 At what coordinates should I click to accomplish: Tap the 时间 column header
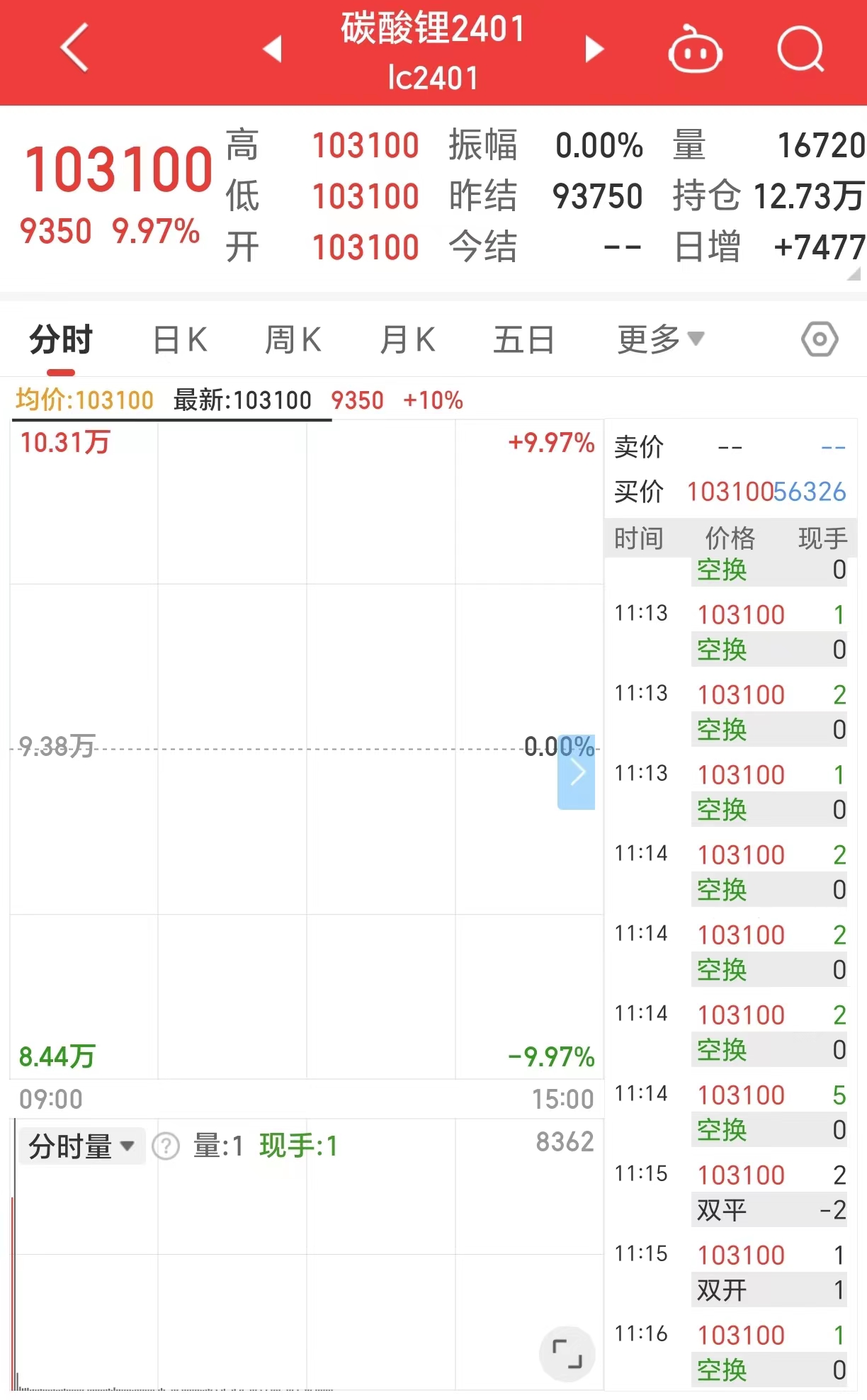click(639, 538)
